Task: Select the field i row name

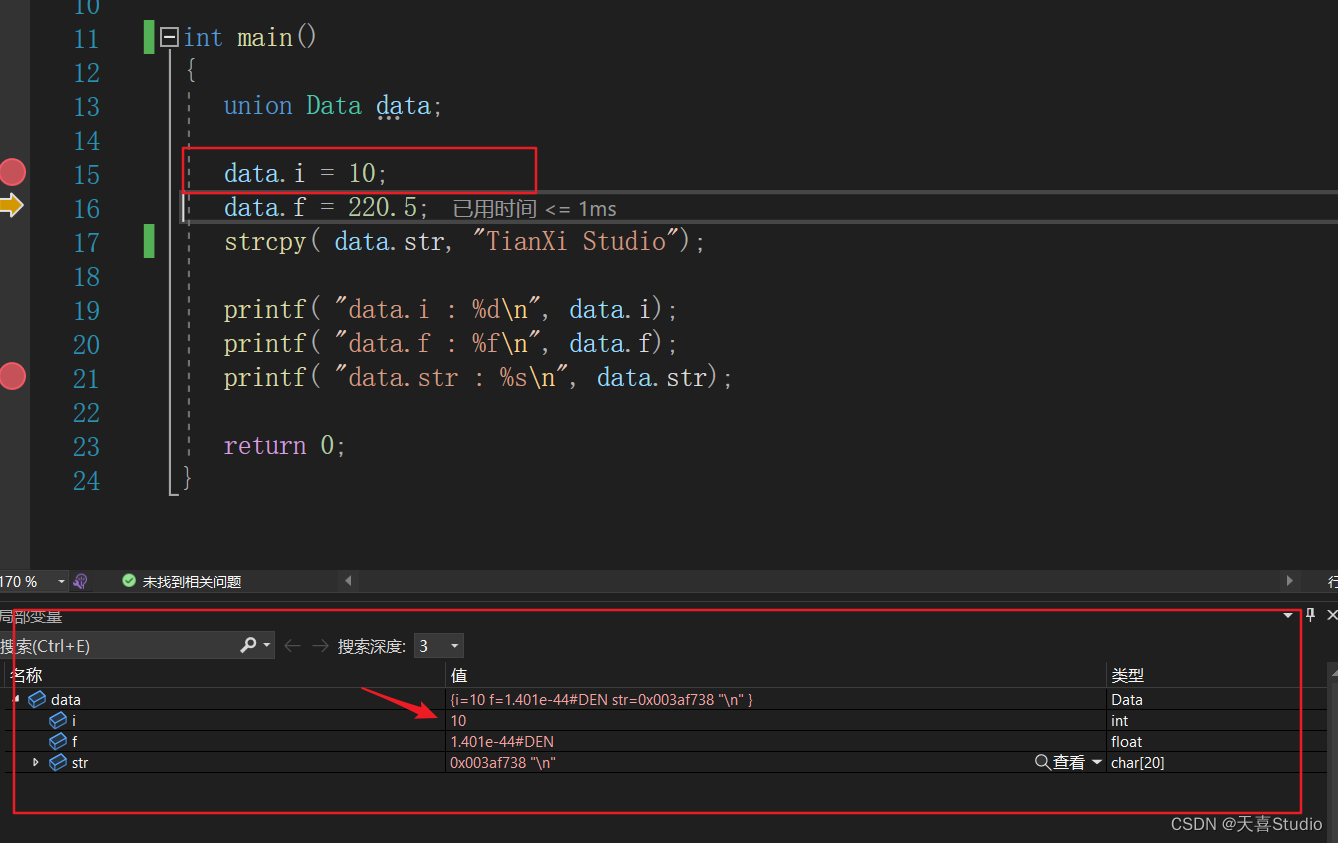Action: (x=74, y=721)
